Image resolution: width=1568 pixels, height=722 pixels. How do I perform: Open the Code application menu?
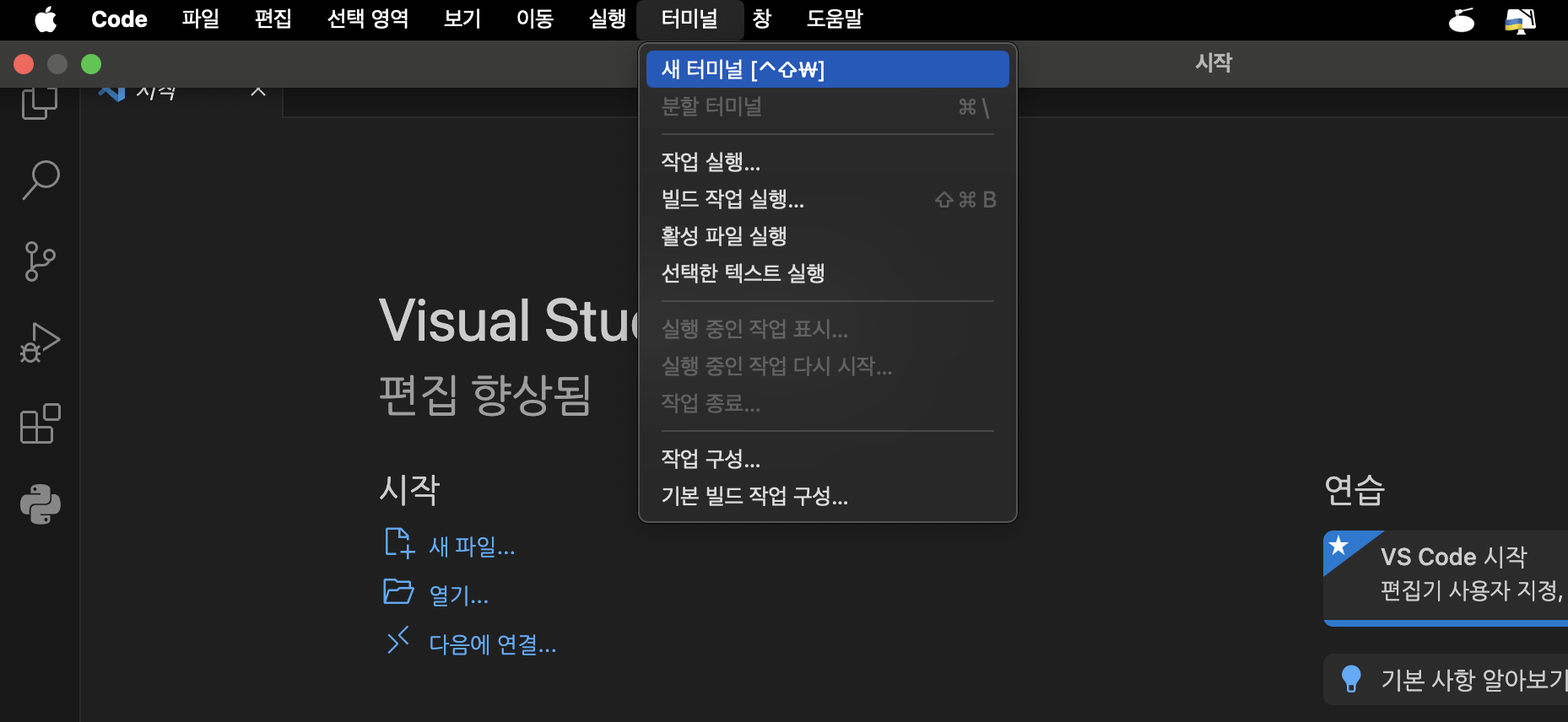(119, 19)
